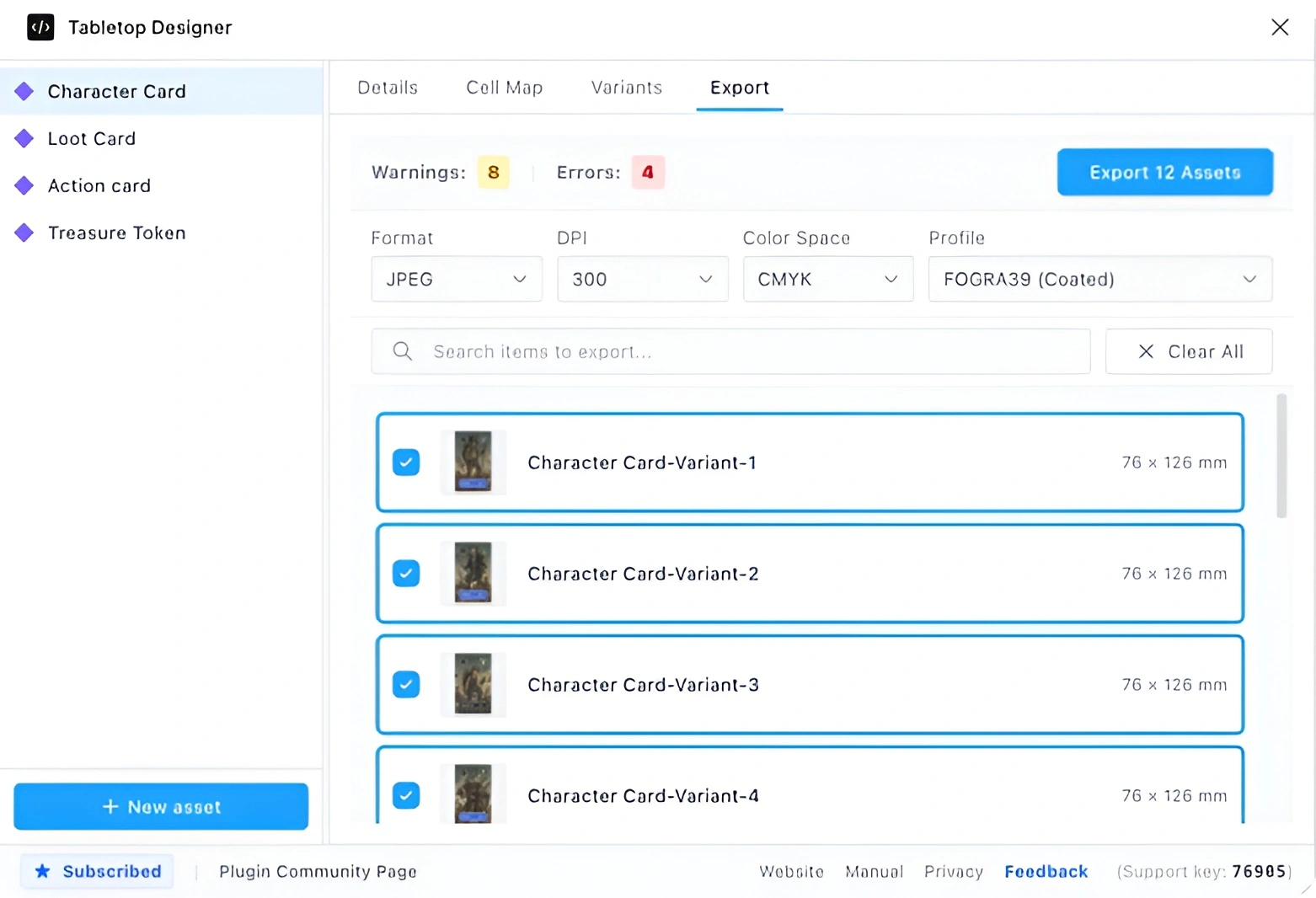Open the Plugin Community Page link
Image resolution: width=1316 pixels, height=898 pixels.
(x=318, y=871)
